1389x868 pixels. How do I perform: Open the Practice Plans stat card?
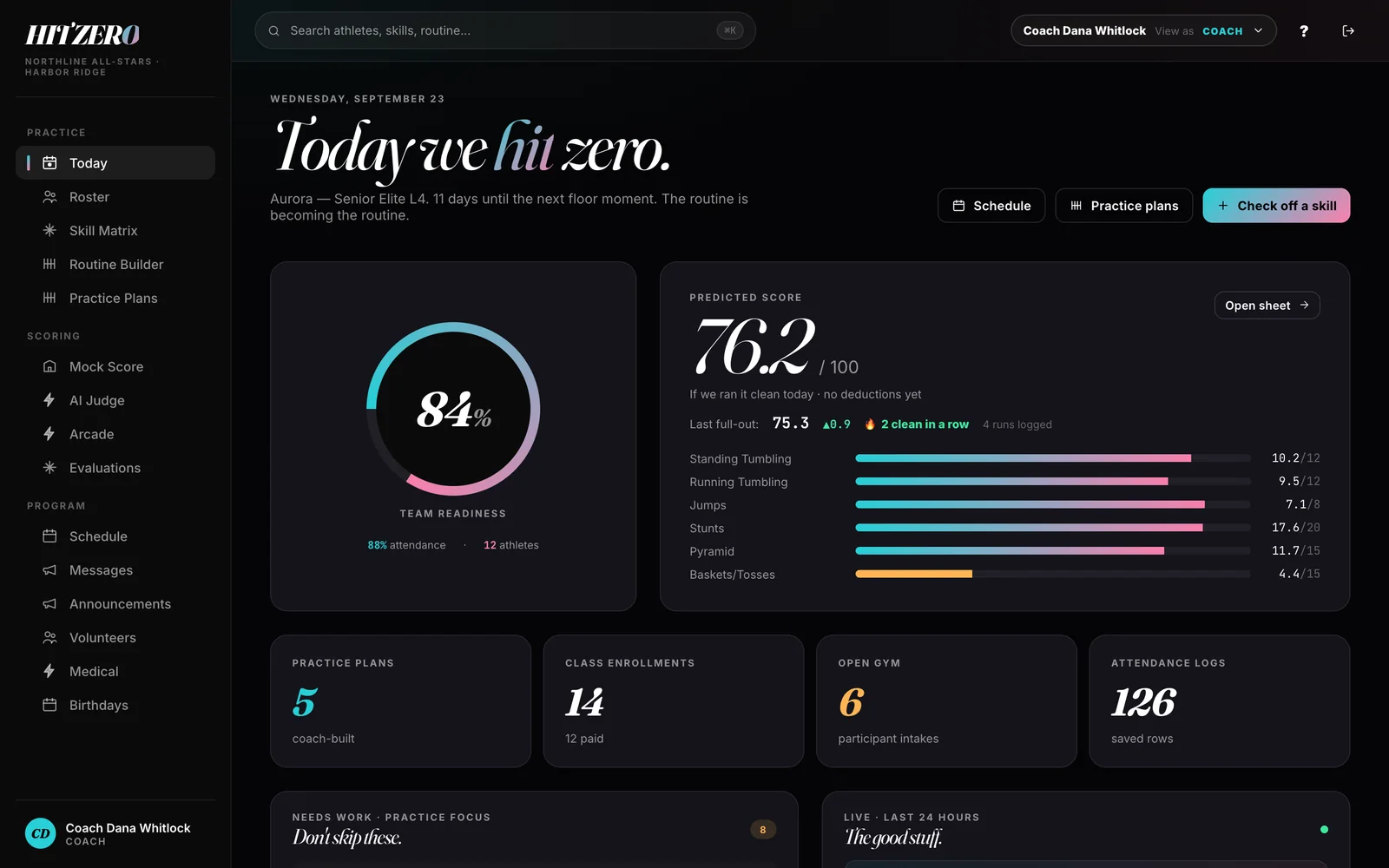(x=400, y=701)
